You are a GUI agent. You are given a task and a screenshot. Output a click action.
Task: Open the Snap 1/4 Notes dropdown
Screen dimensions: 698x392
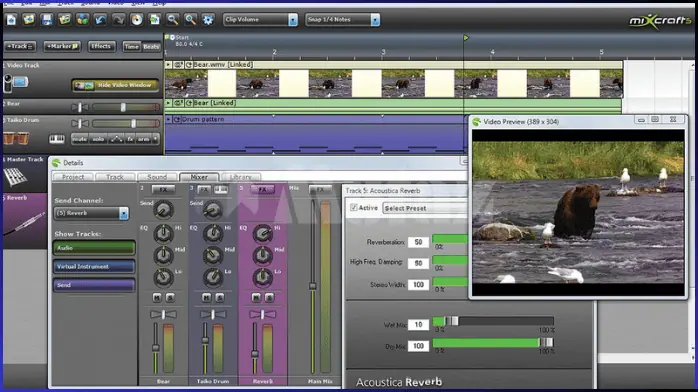(x=375, y=20)
